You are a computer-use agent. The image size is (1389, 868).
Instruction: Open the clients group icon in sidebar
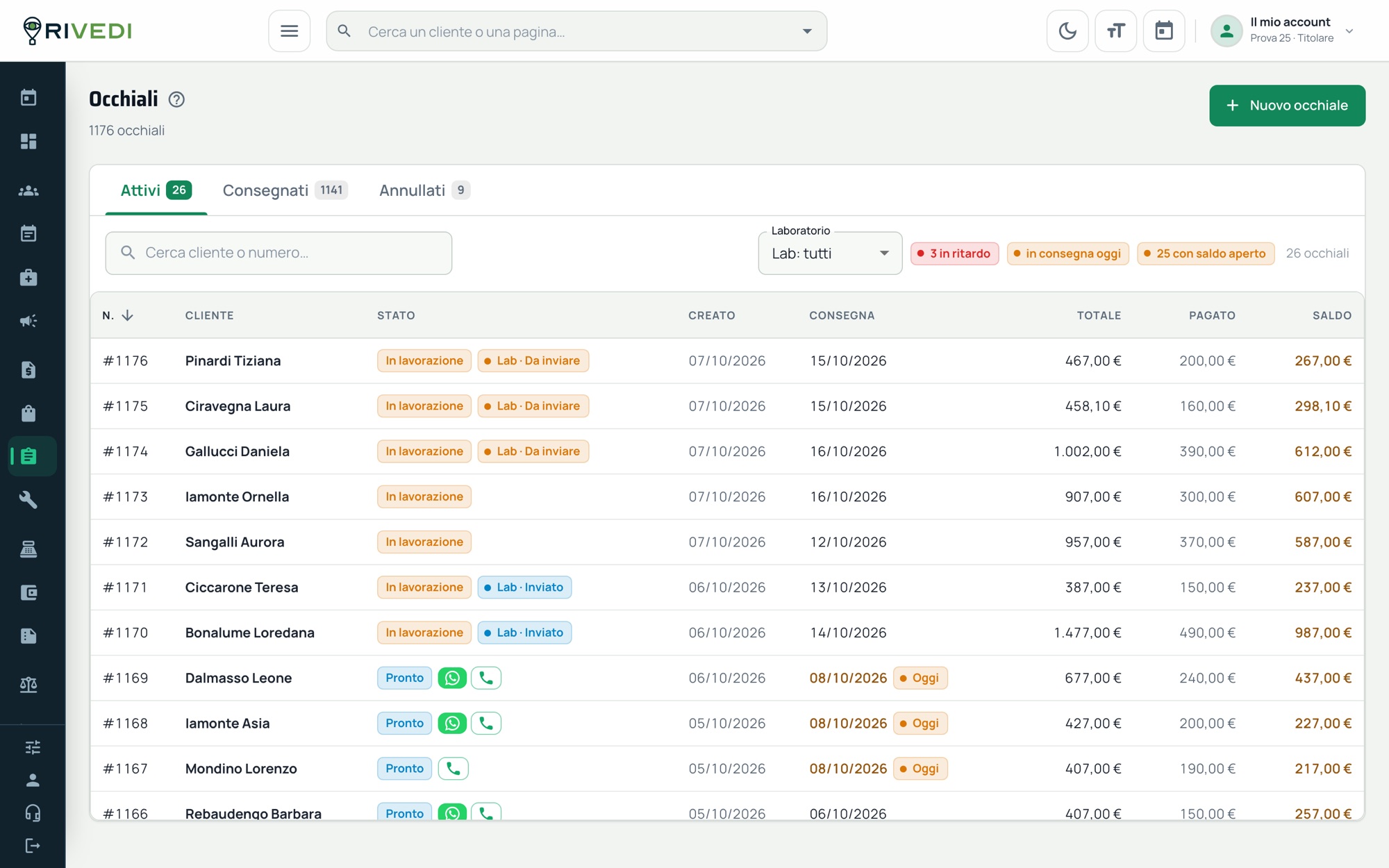pos(28,190)
